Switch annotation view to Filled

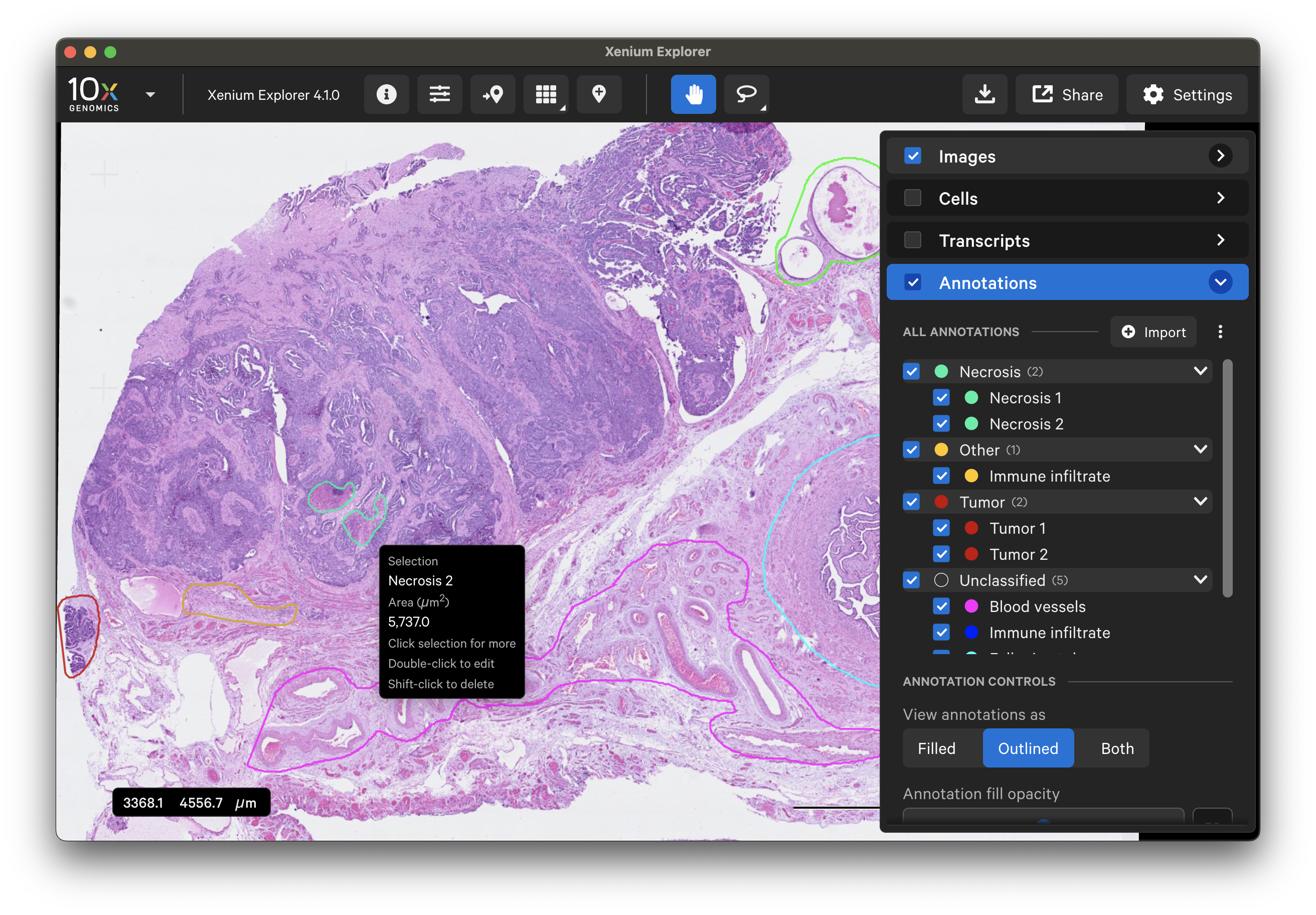936,748
